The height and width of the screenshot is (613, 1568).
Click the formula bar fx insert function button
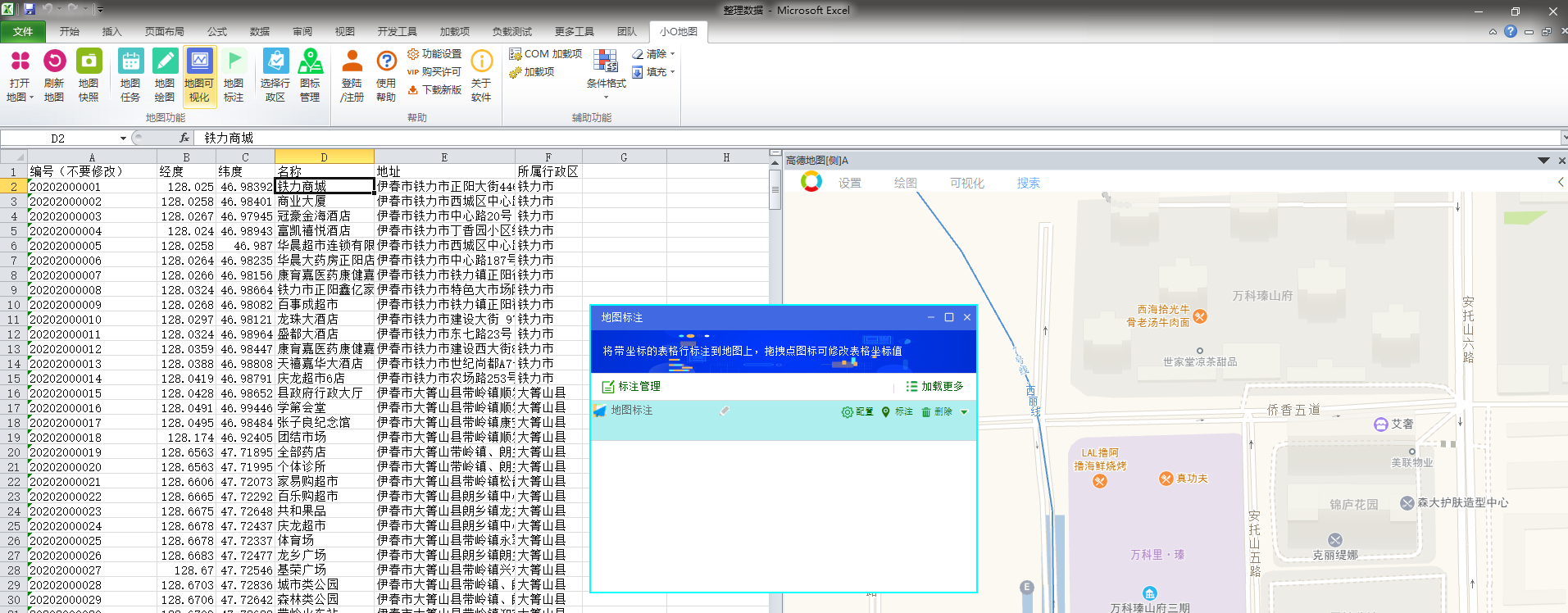point(184,138)
